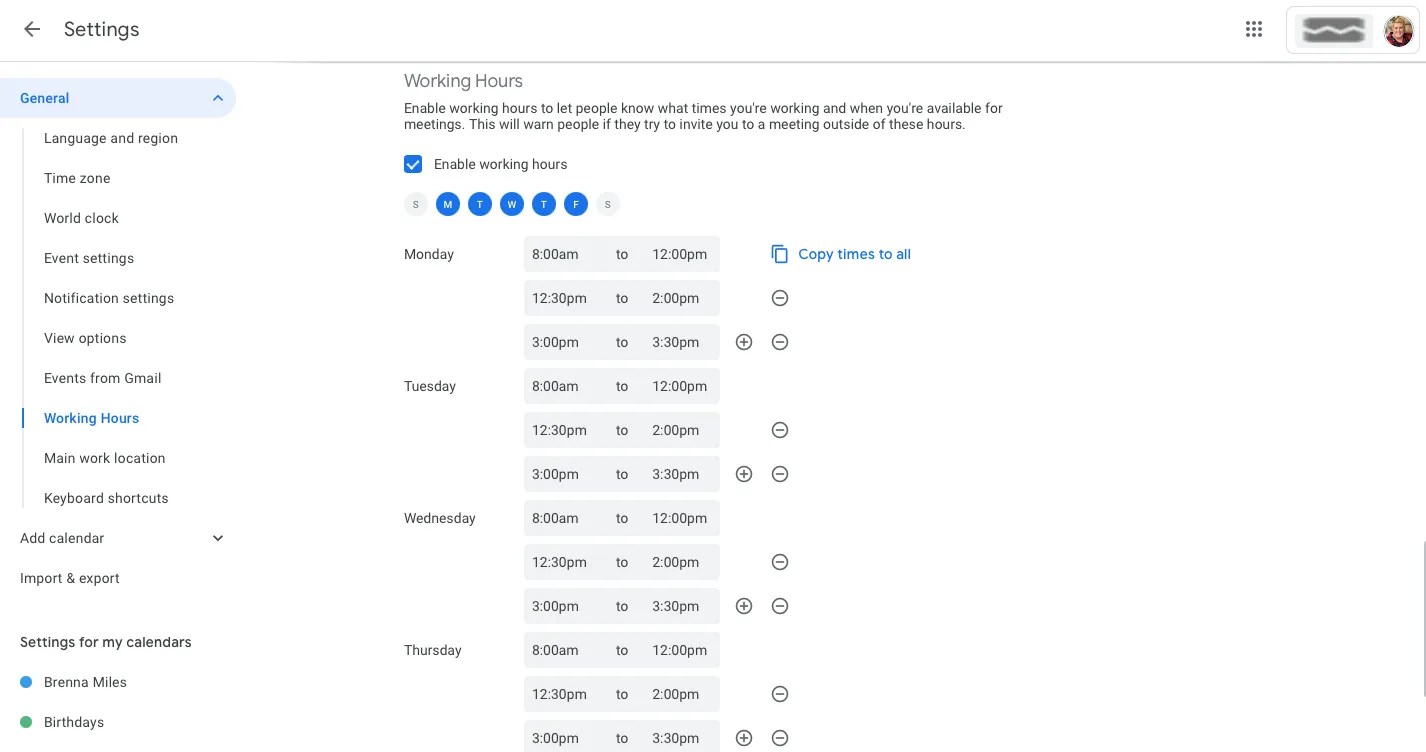Screen dimensions: 1426x752
Task: Remove Tuesday's 12:30pm to 2:00pm period
Action: click(x=780, y=430)
